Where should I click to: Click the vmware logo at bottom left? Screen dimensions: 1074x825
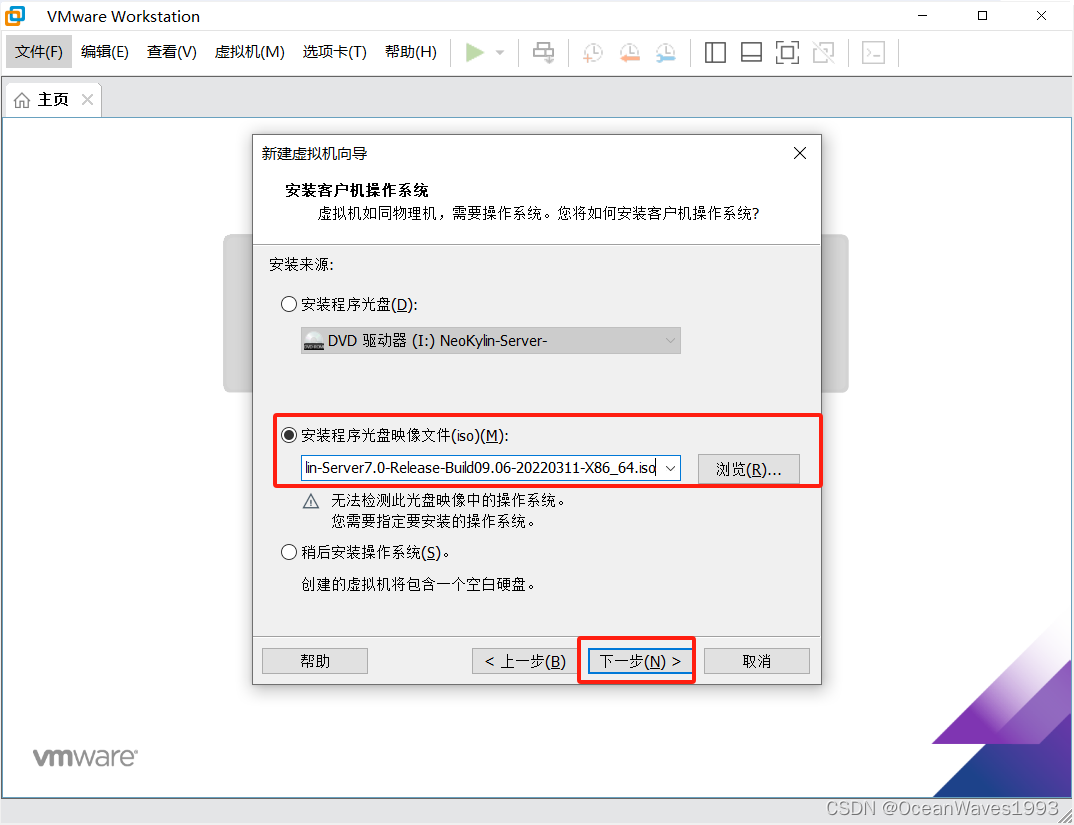pos(86,758)
